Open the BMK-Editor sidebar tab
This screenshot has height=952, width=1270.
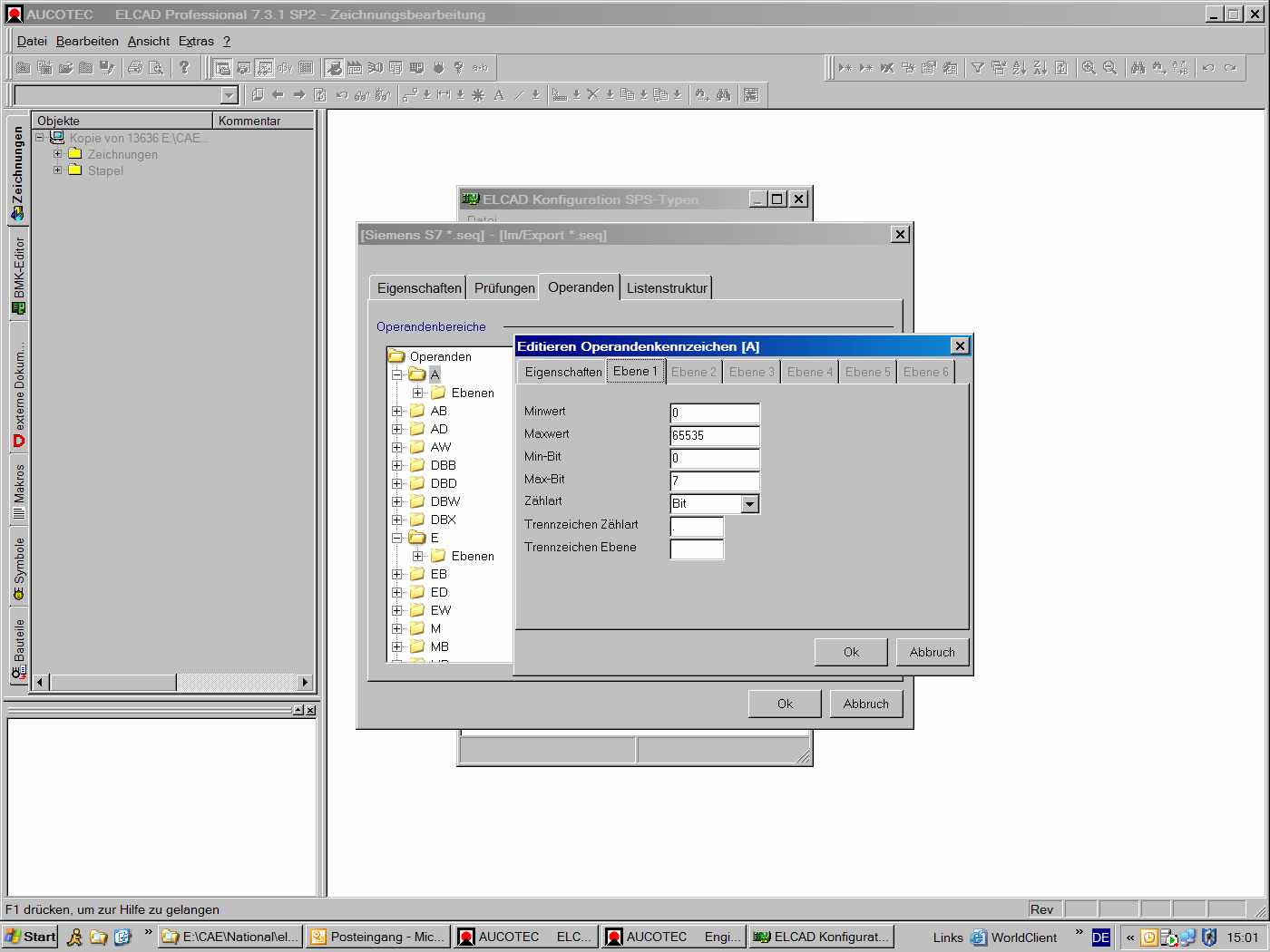point(18,276)
